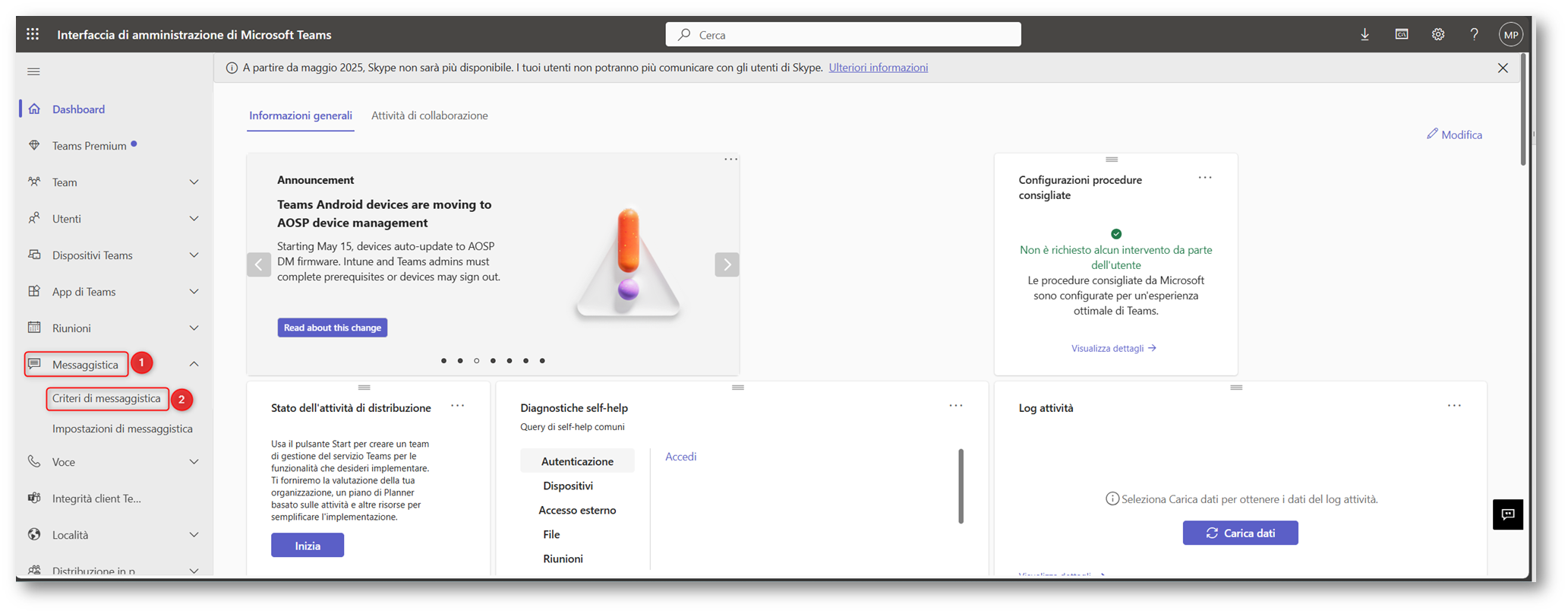
Task: Open the feedback chat icon at right edge
Action: pyautogui.click(x=1508, y=514)
